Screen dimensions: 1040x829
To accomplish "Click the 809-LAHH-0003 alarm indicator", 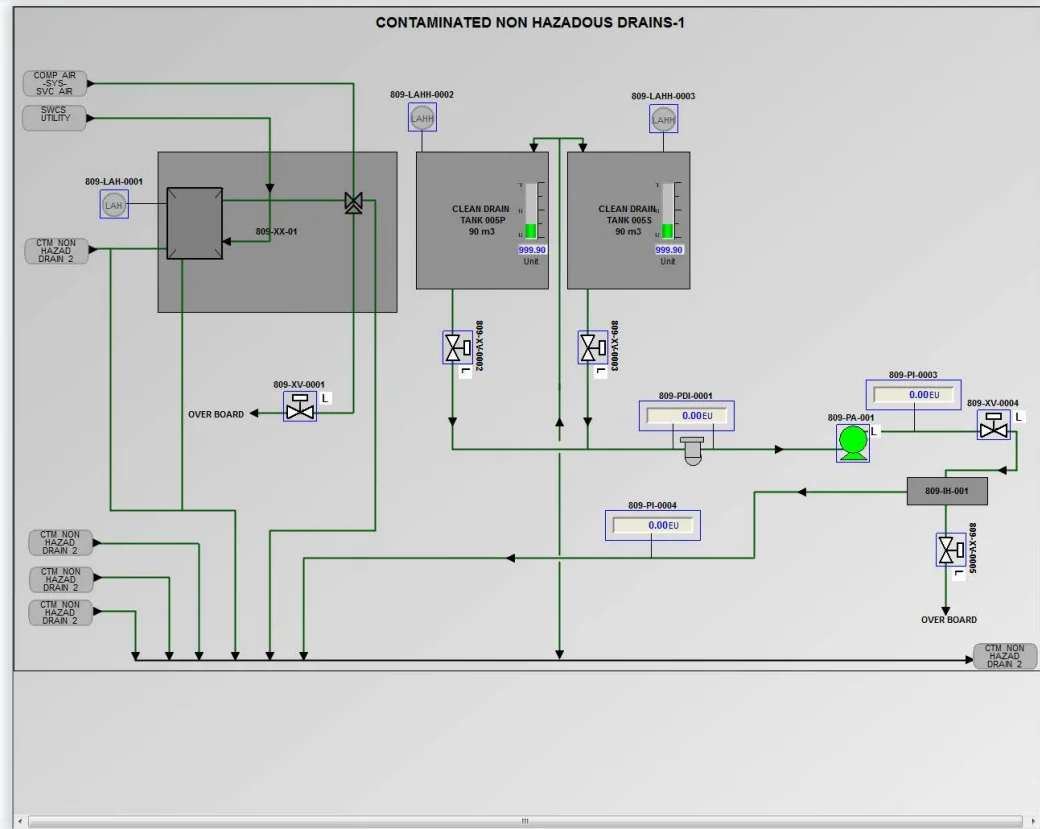I will [662, 119].
